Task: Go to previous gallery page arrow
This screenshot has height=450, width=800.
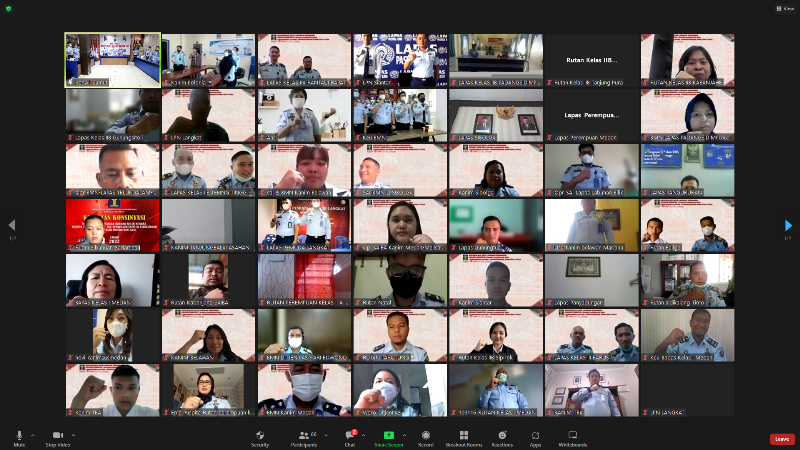Action: [12, 226]
